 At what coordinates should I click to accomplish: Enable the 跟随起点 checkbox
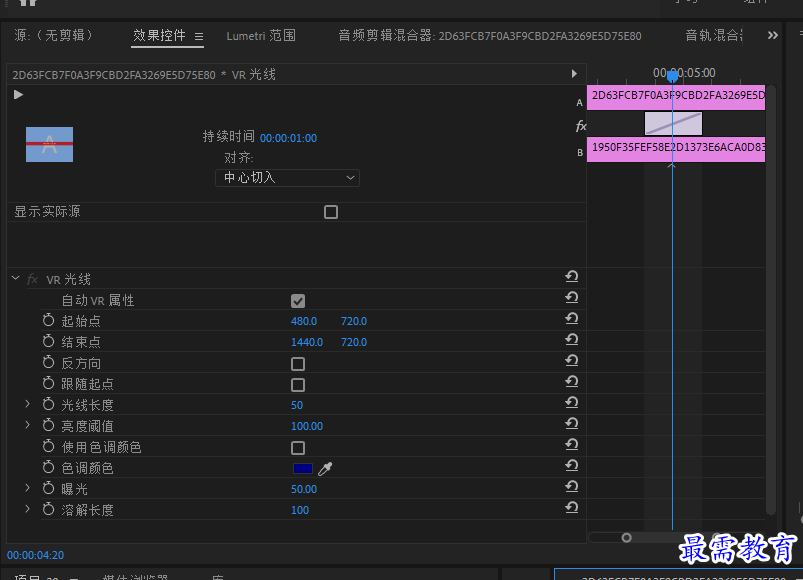click(298, 385)
